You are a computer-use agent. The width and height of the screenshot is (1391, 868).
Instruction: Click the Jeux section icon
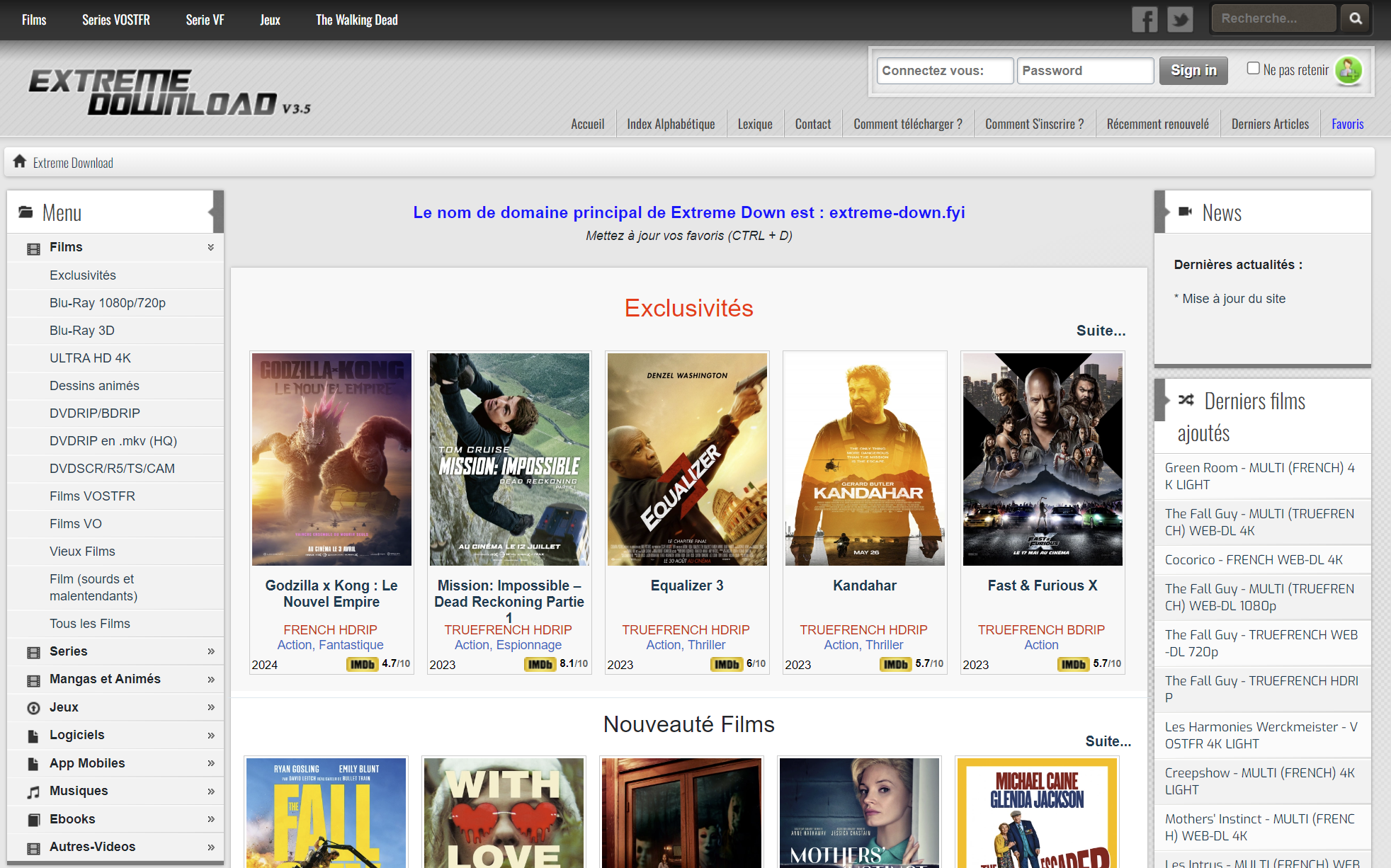[x=33, y=708]
